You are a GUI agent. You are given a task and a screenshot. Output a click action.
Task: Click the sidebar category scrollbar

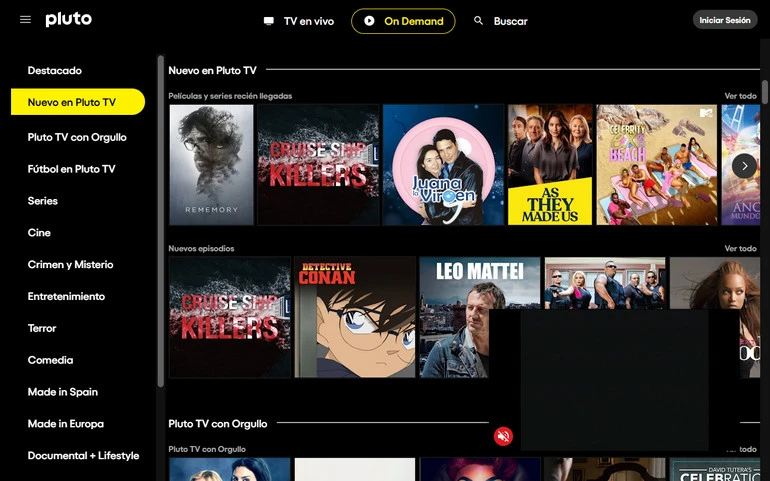click(160, 221)
